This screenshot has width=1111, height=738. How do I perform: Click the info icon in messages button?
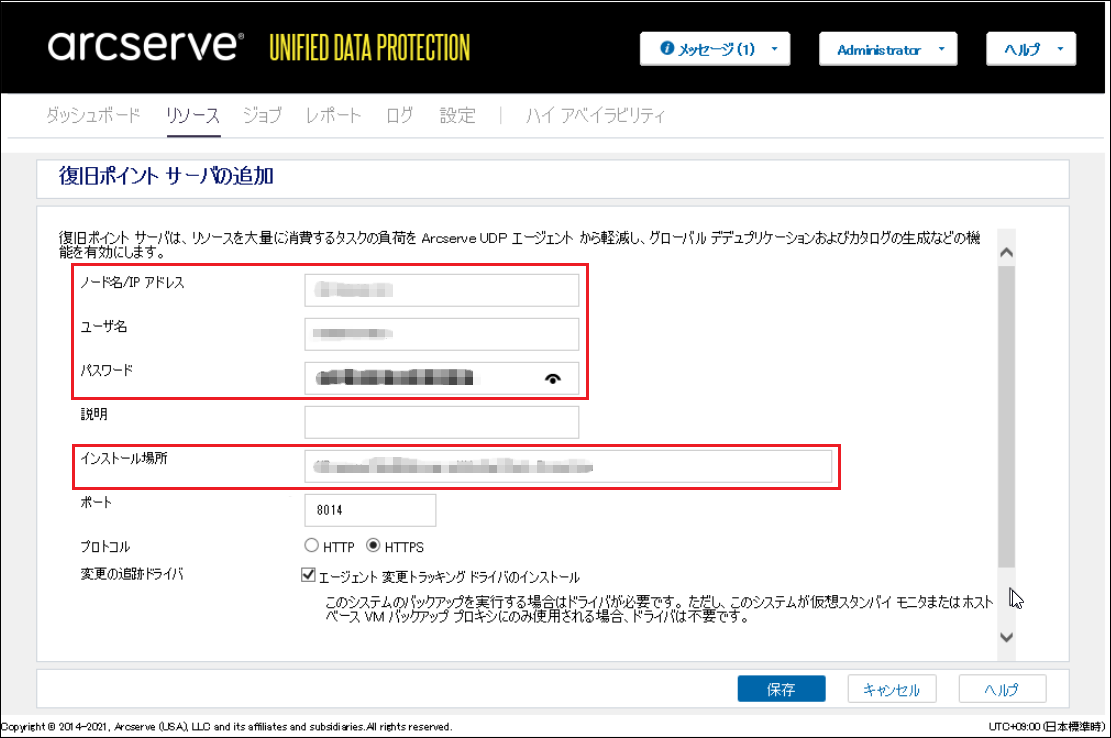pyautogui.click(x=667, y=48)
